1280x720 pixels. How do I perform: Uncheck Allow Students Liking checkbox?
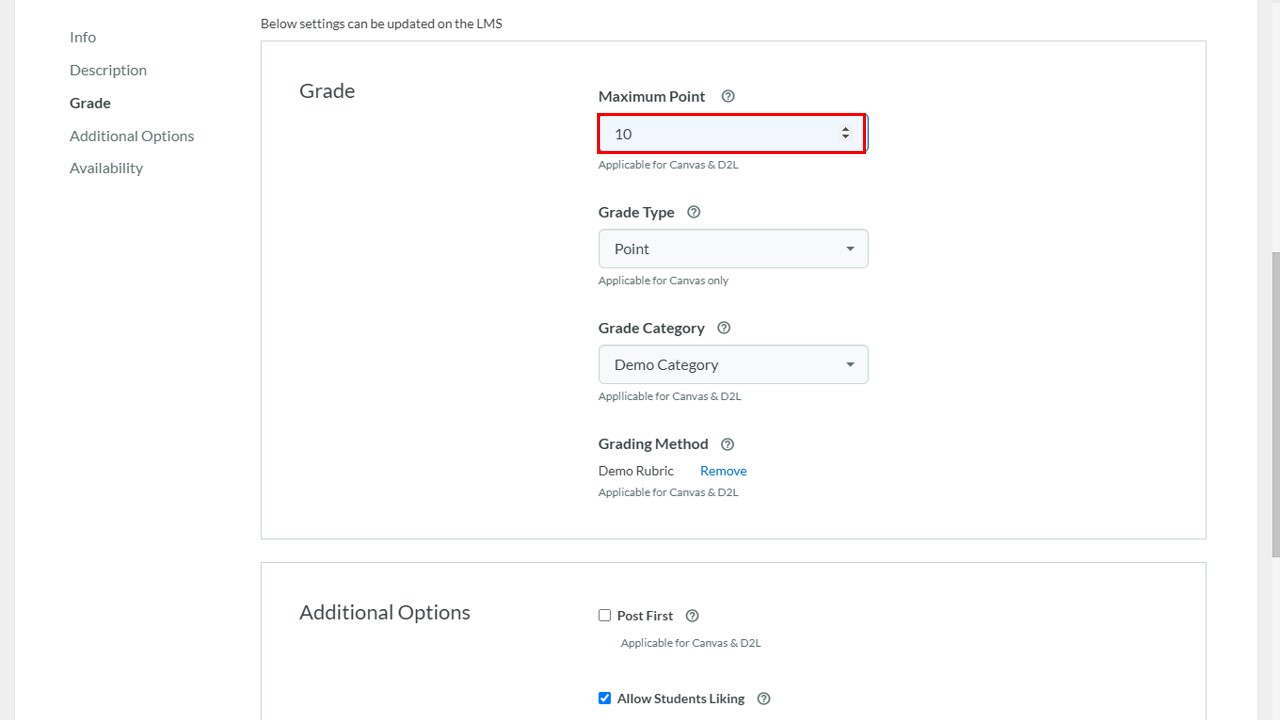coord(604,698)
